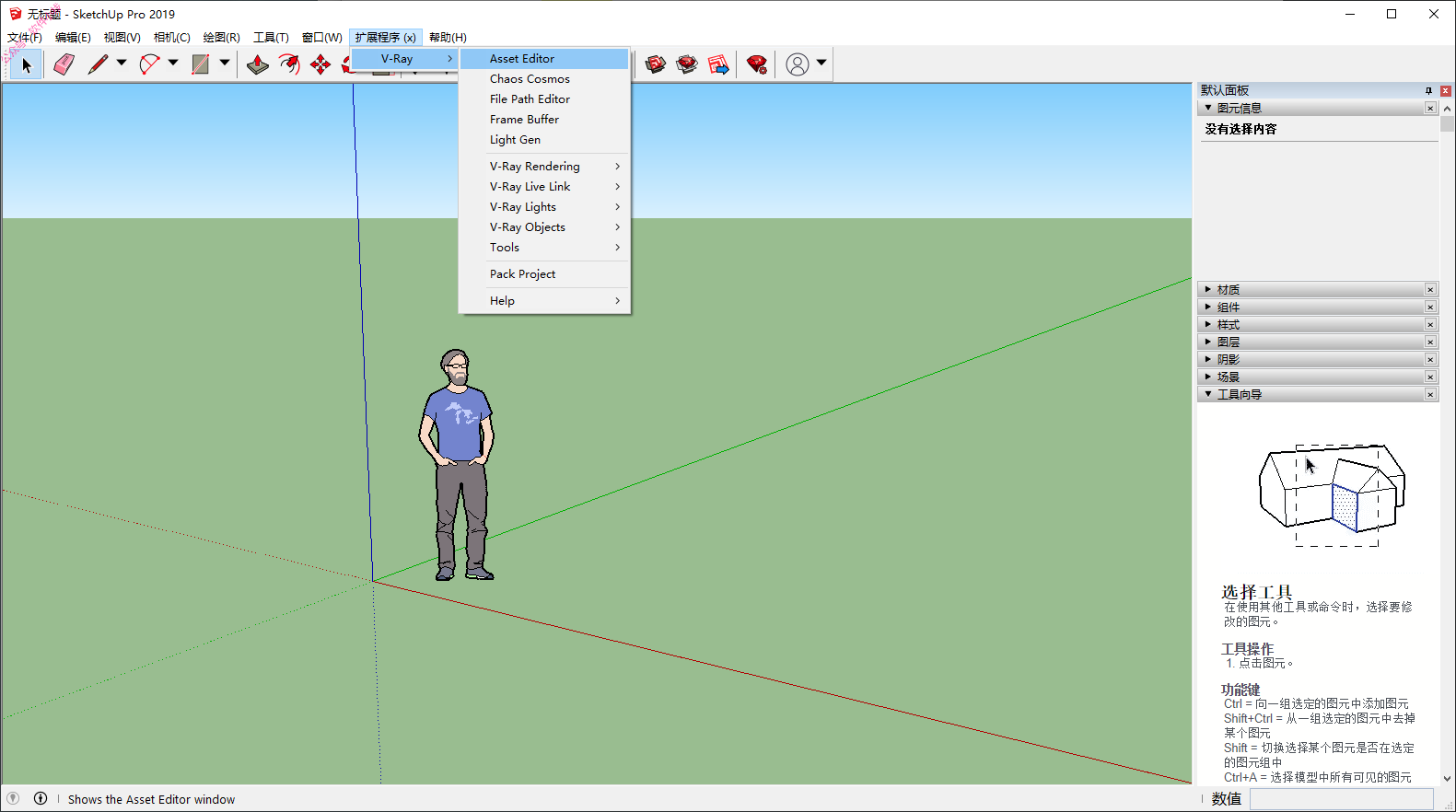Expand the V-Ray Objects submenu
This screenshot has width=1456, height=812.
[544, 227]
